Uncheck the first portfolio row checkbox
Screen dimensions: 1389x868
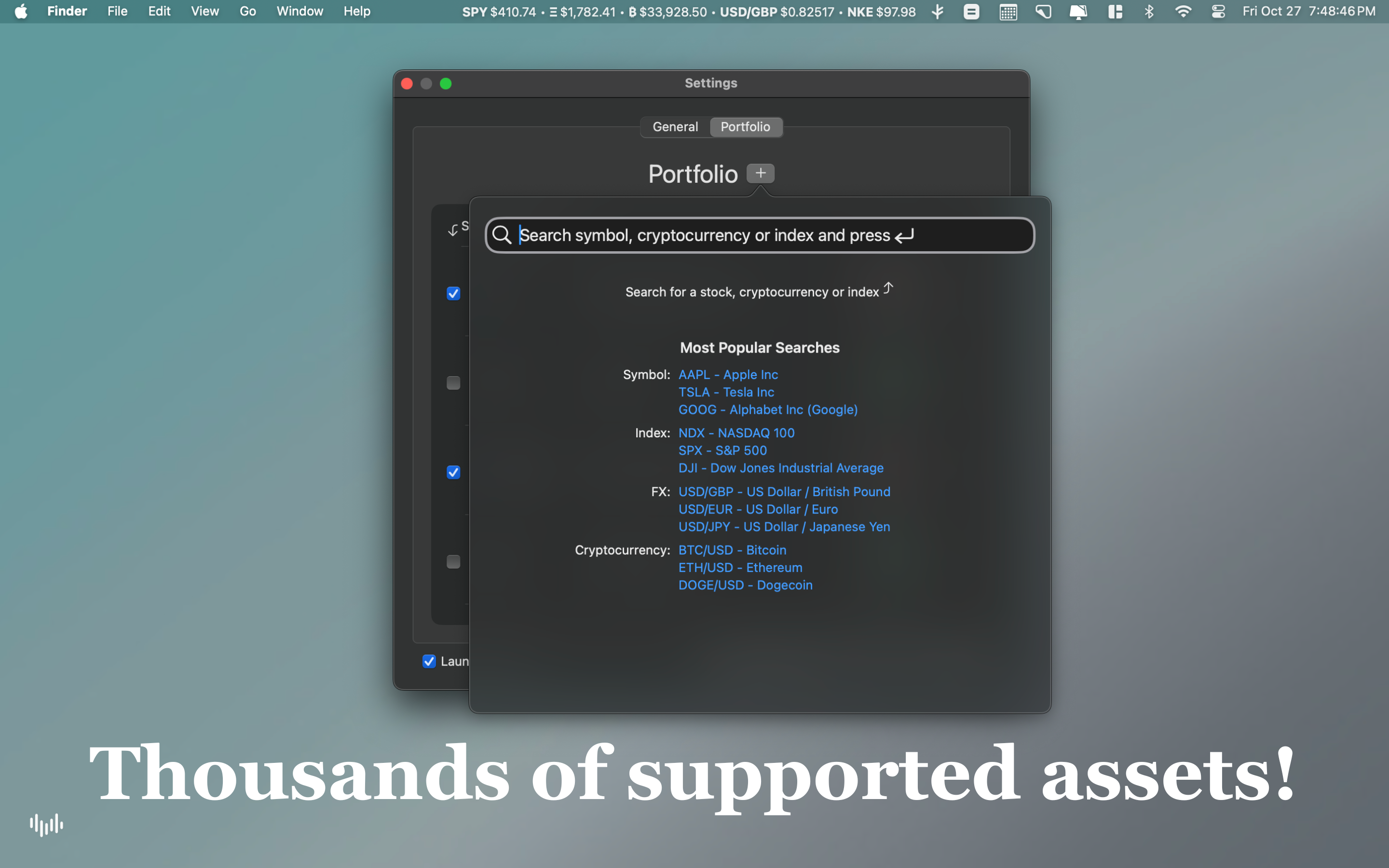pyautogui.click(x=453, y=293)
